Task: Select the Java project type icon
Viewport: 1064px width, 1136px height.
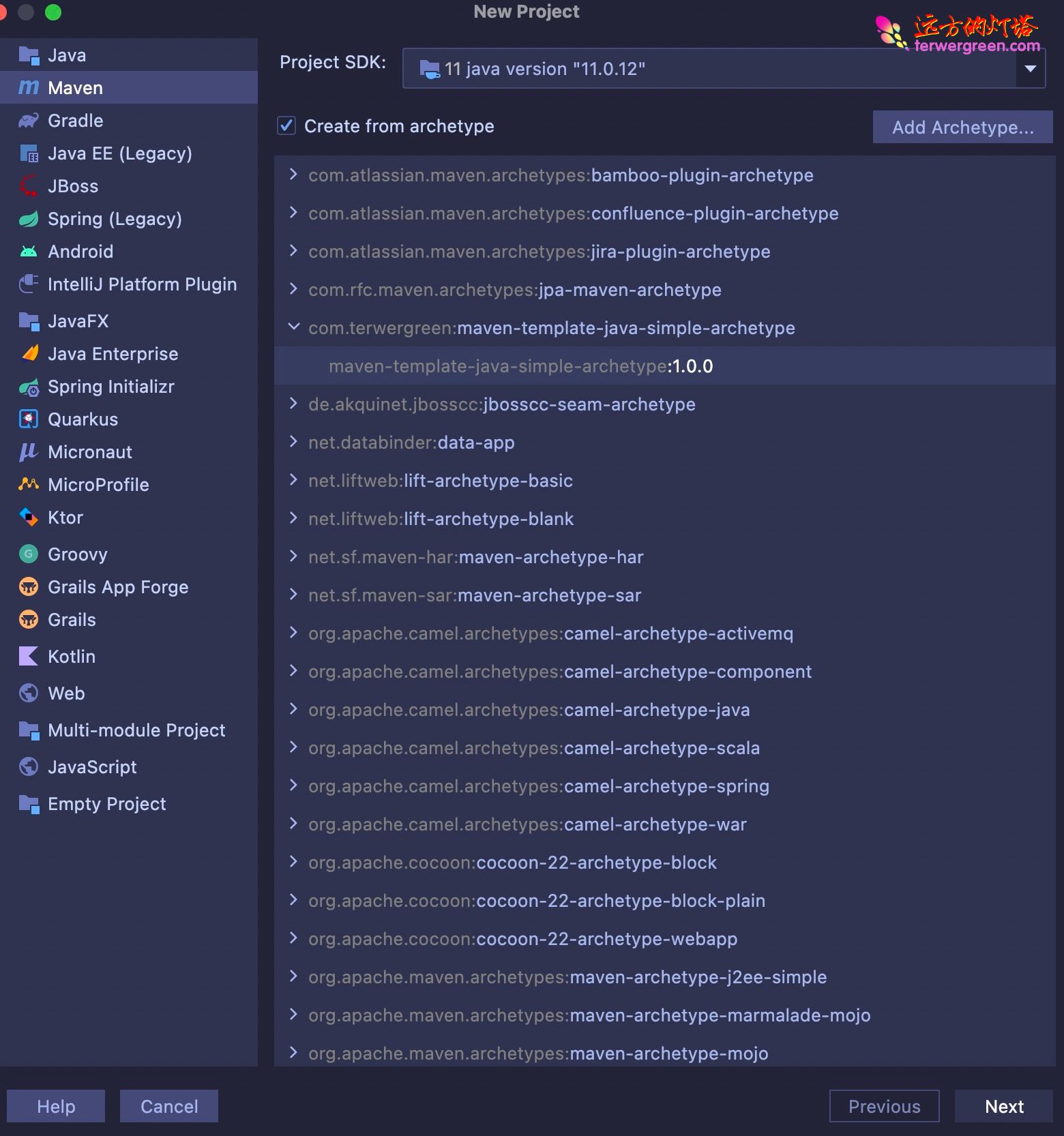Action: pos(29,55)
